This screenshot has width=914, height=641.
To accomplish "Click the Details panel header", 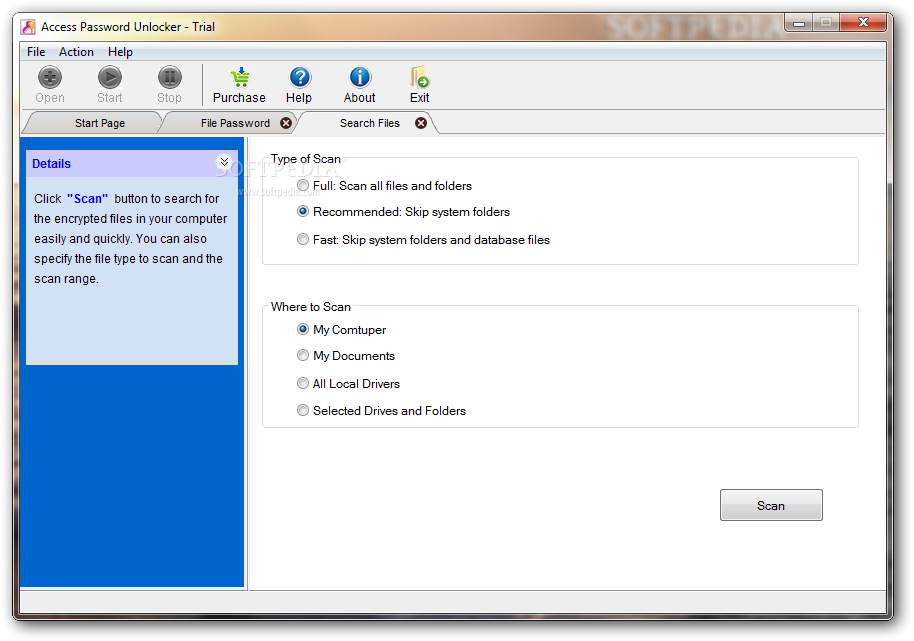I will 132,164.
